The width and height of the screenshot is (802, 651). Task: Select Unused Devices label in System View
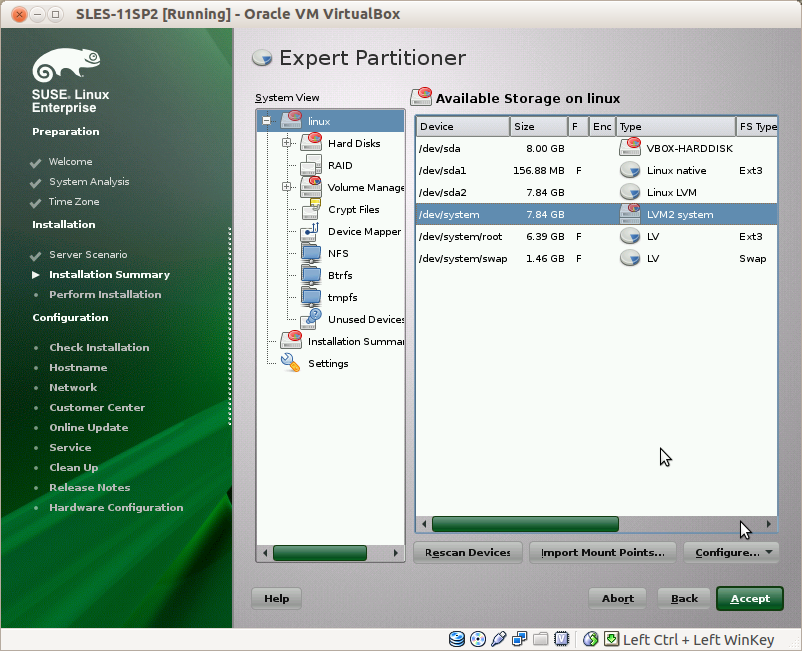(x=366, y=319)
